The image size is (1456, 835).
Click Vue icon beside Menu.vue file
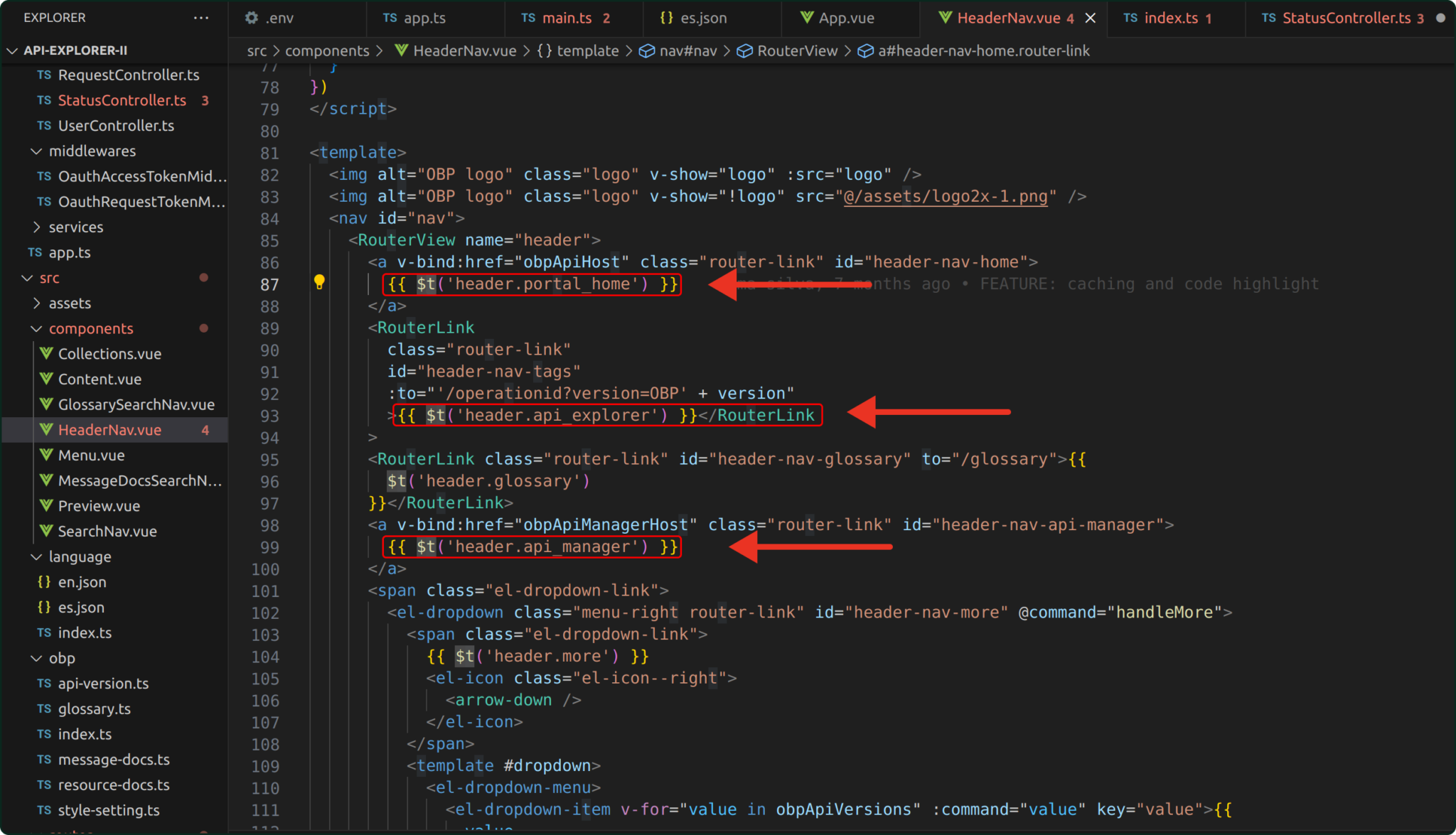pyautogui.click(x=46, y=455)
